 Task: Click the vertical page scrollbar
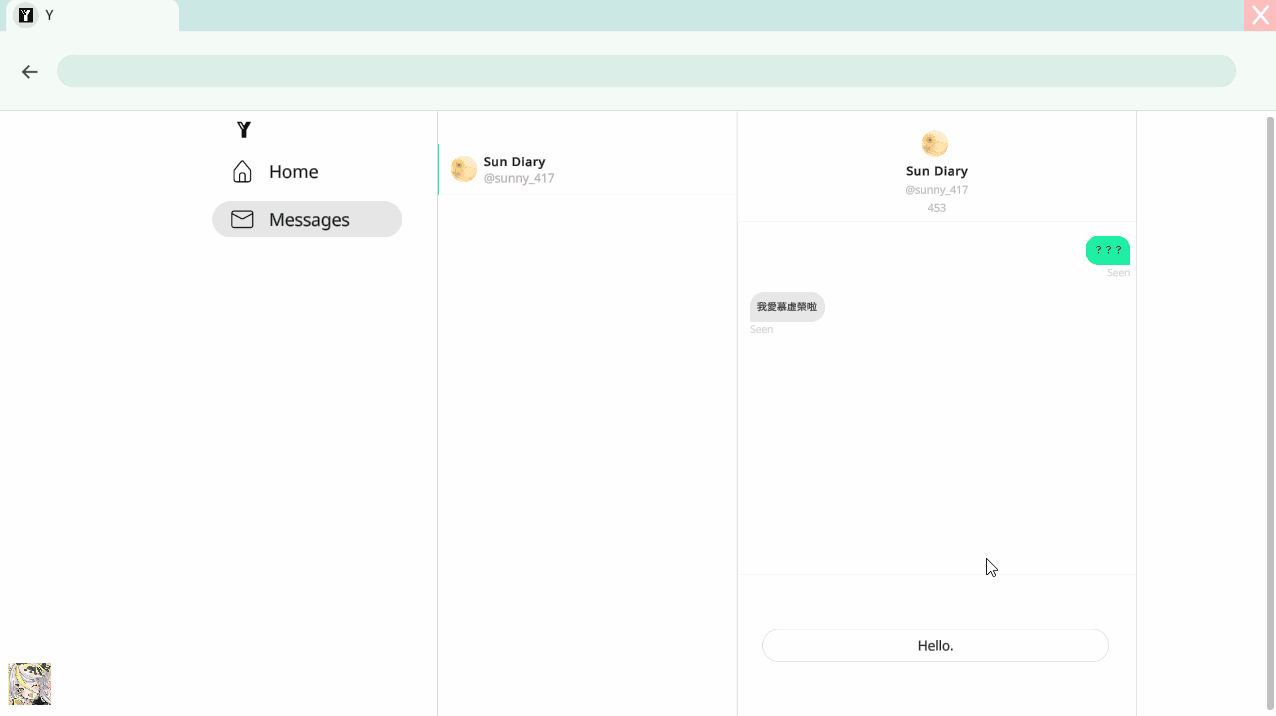1270,410
